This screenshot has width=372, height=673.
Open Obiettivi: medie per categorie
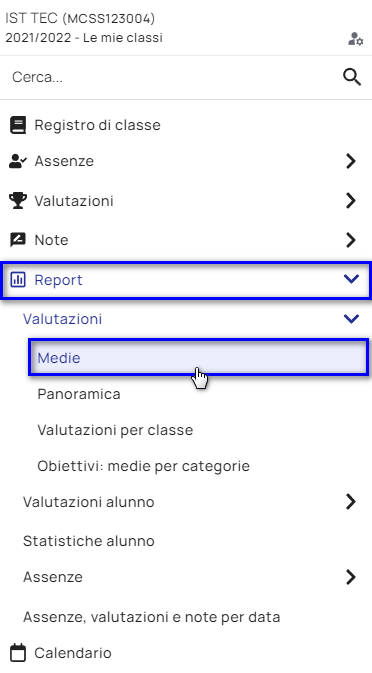pos(143,466)
